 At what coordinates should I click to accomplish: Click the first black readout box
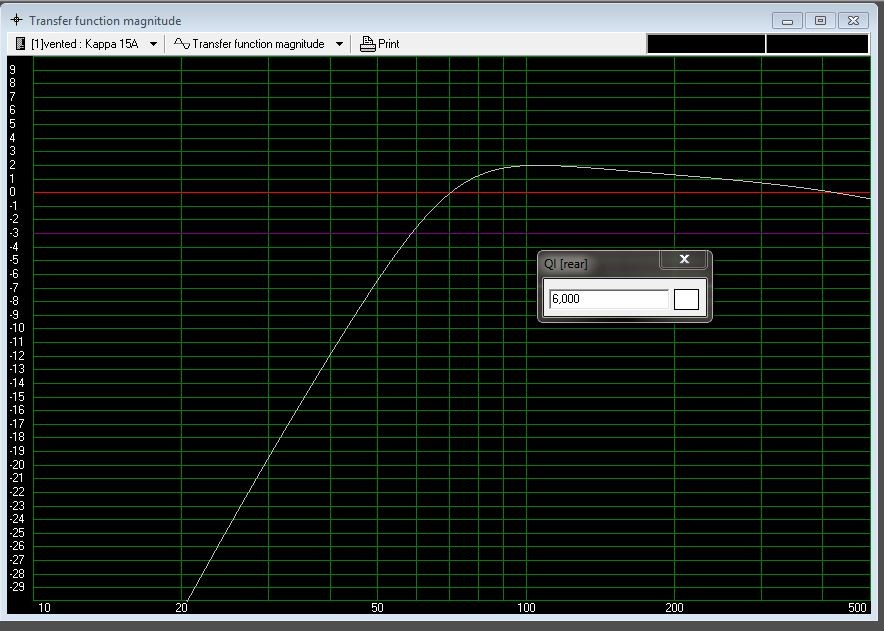pos(706,44)
